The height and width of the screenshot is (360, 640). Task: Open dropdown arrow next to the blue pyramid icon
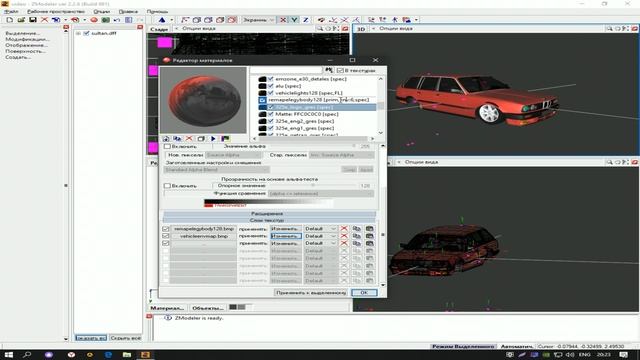(x=171, y=20)
